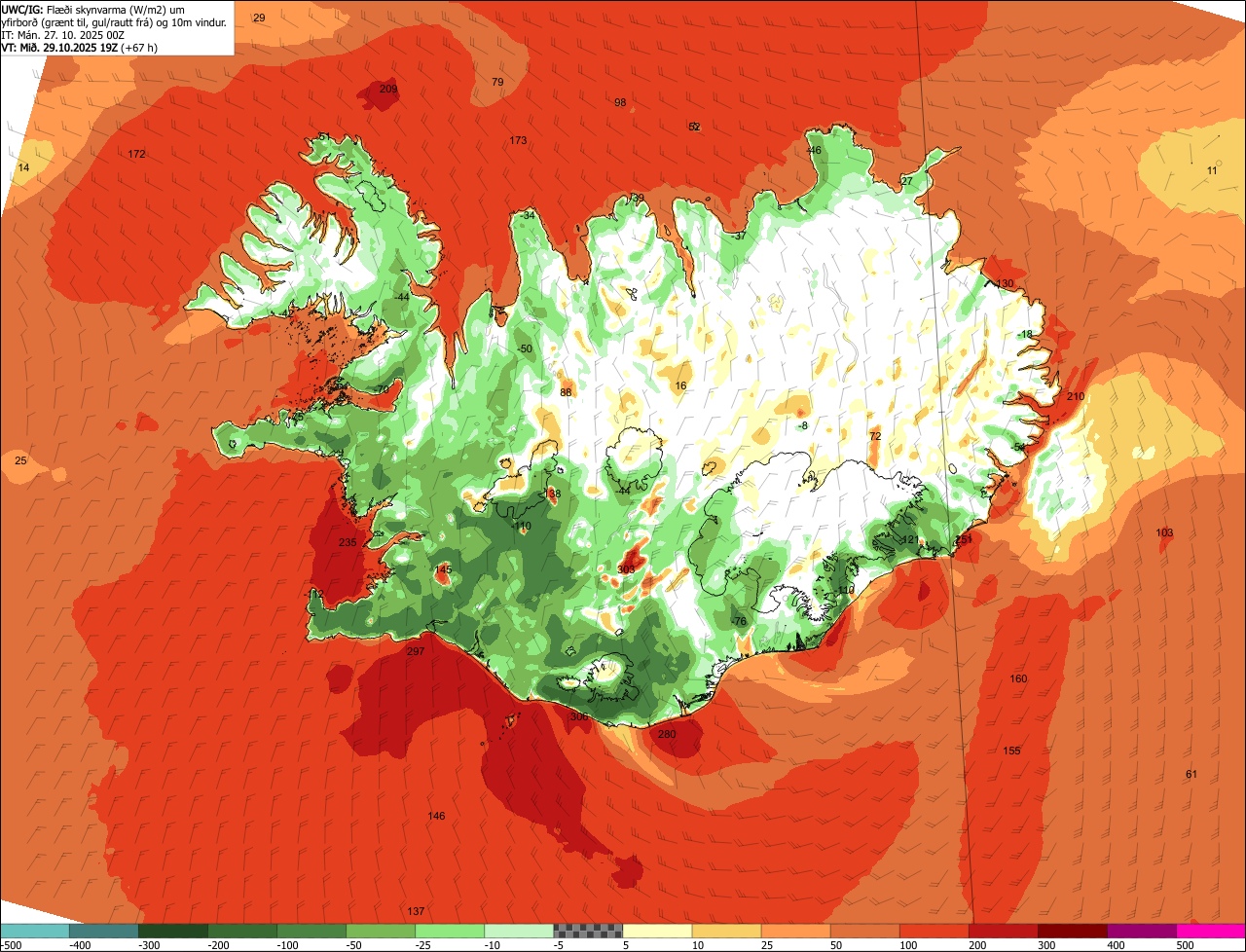Screen dimensions: 1246x952
Task: Click the map value 98
Action: pos(620,102)
